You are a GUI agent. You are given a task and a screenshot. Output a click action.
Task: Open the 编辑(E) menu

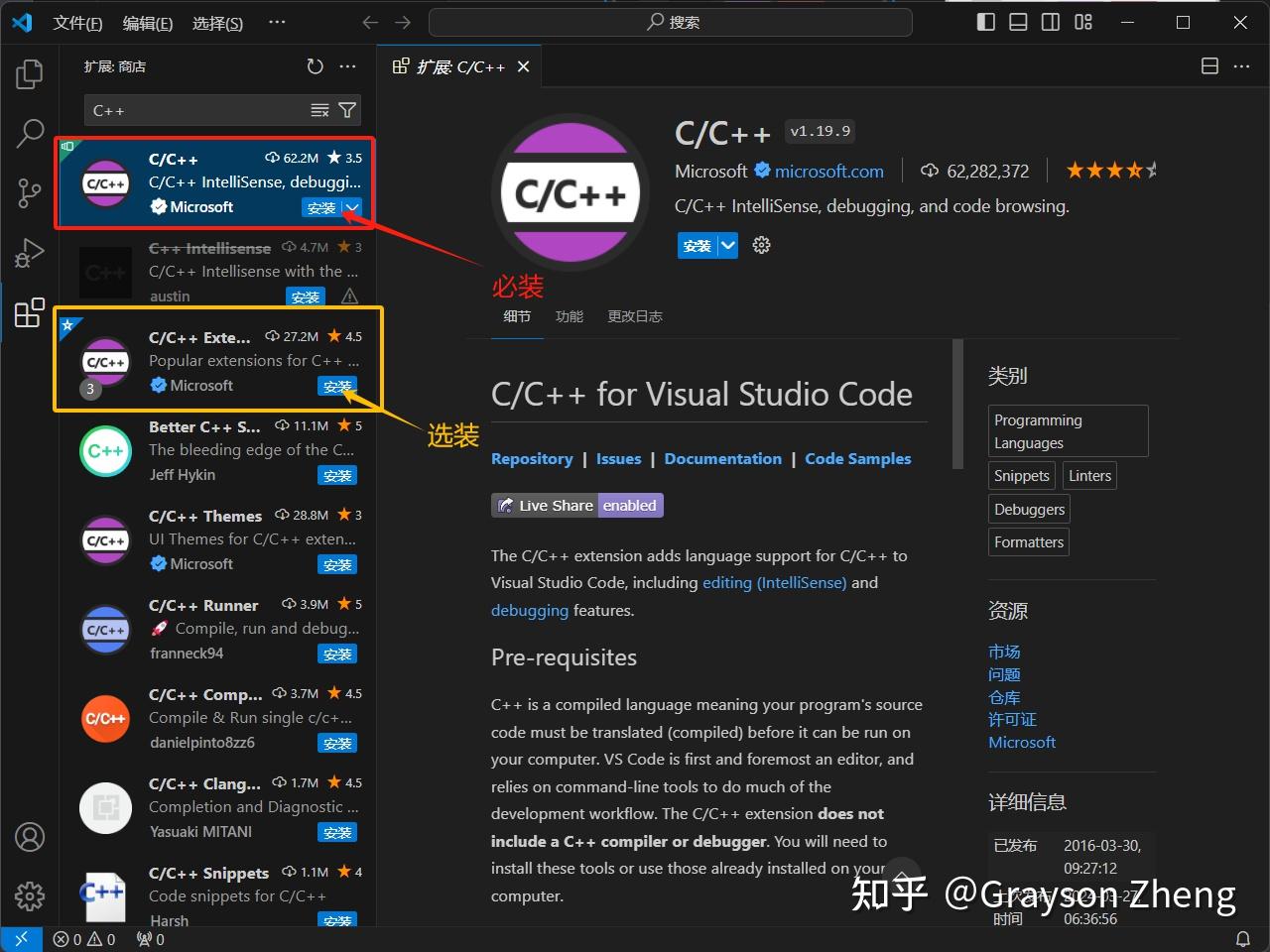tap(148, 22)
